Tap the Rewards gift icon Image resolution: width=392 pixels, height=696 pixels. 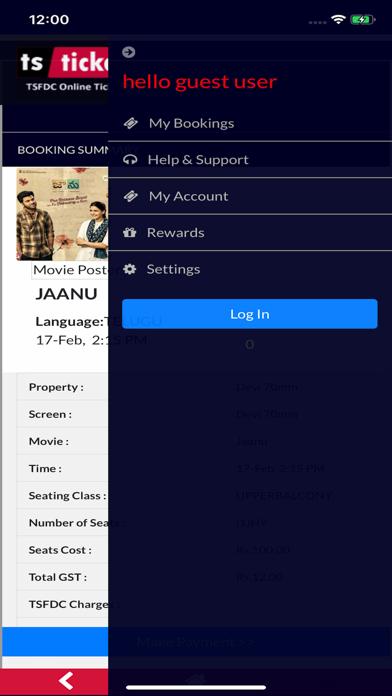(130, 233)
